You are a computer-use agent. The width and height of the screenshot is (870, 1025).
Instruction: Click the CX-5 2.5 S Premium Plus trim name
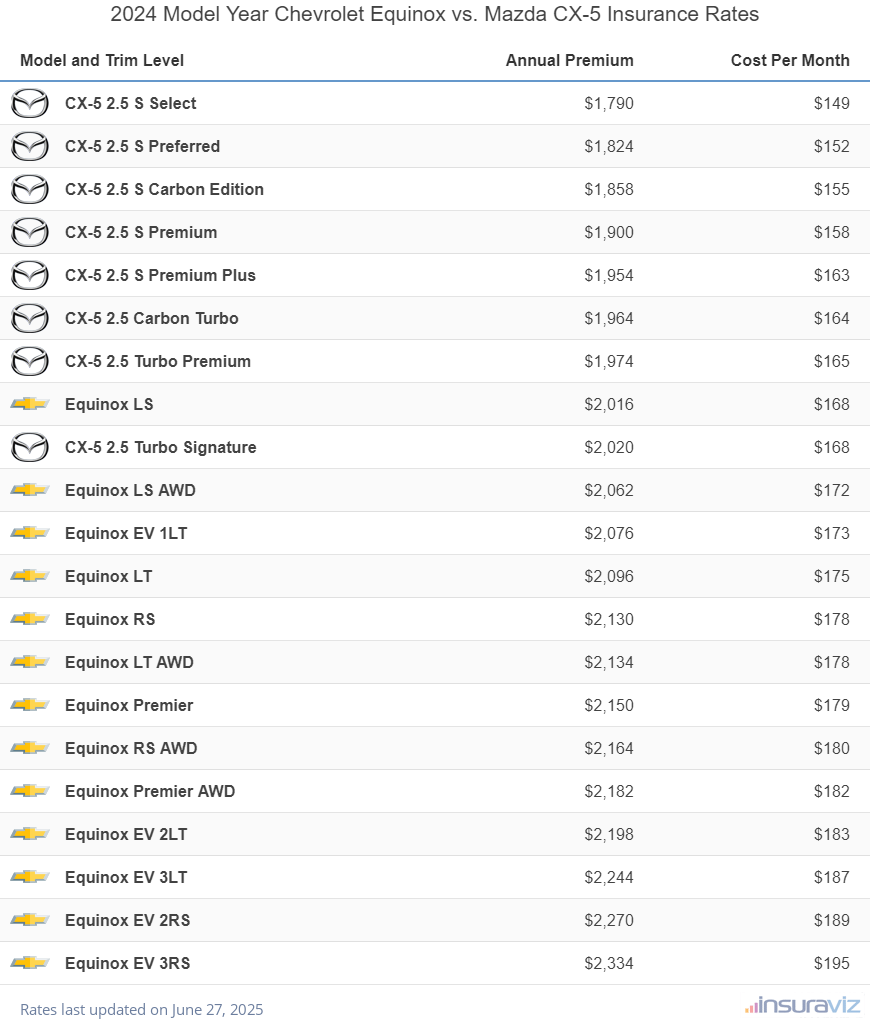pyautogui.click(x=160, y=275)
